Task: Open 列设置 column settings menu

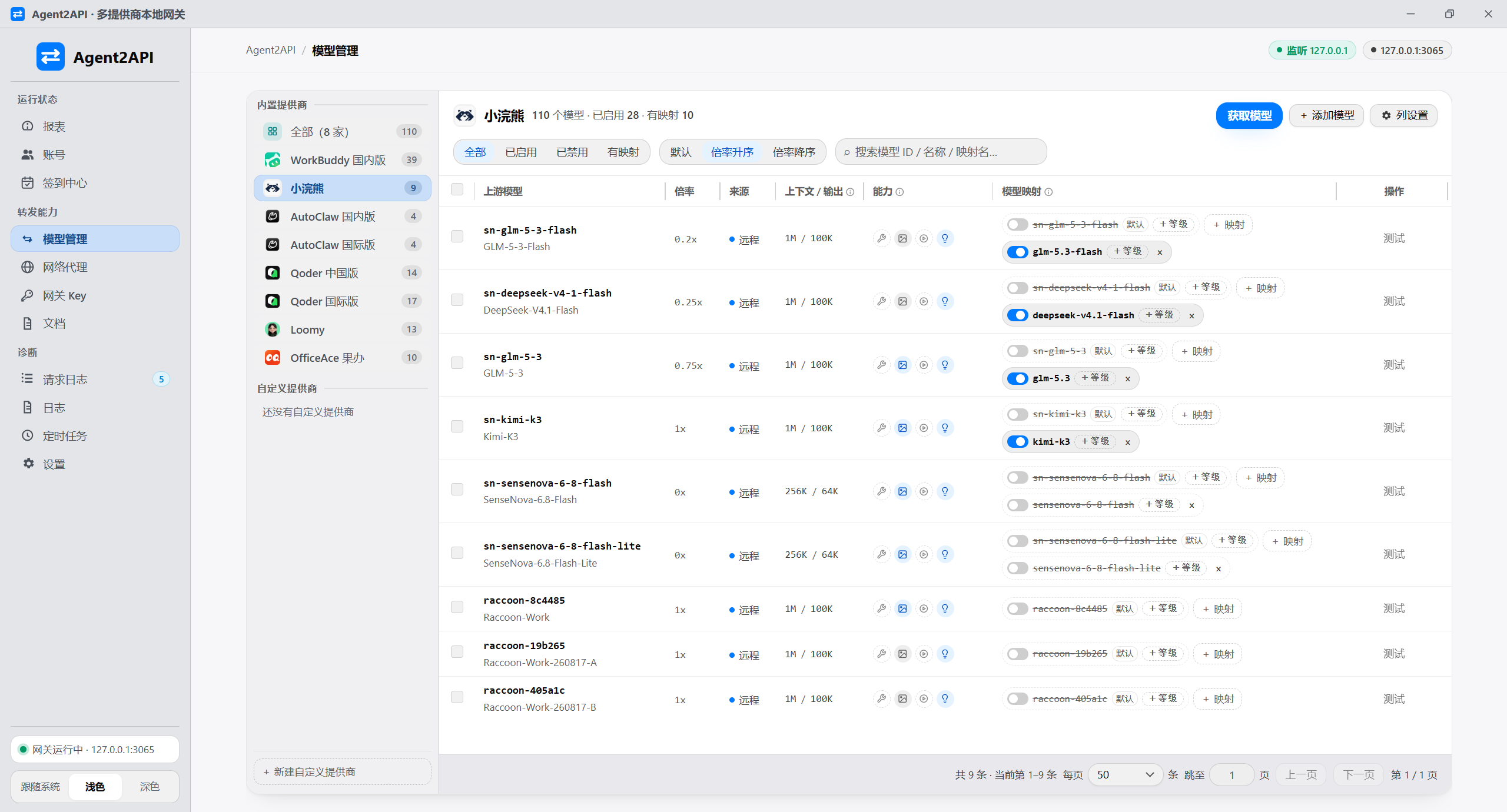Action: click(x=1403, y=115)
